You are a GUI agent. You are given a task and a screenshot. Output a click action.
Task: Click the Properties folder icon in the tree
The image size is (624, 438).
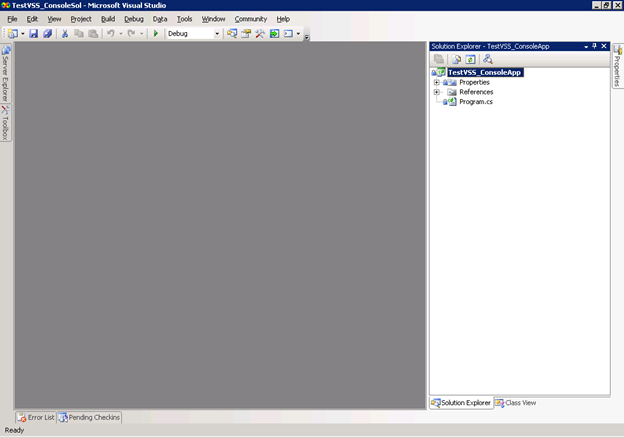(x=452, y=82)
